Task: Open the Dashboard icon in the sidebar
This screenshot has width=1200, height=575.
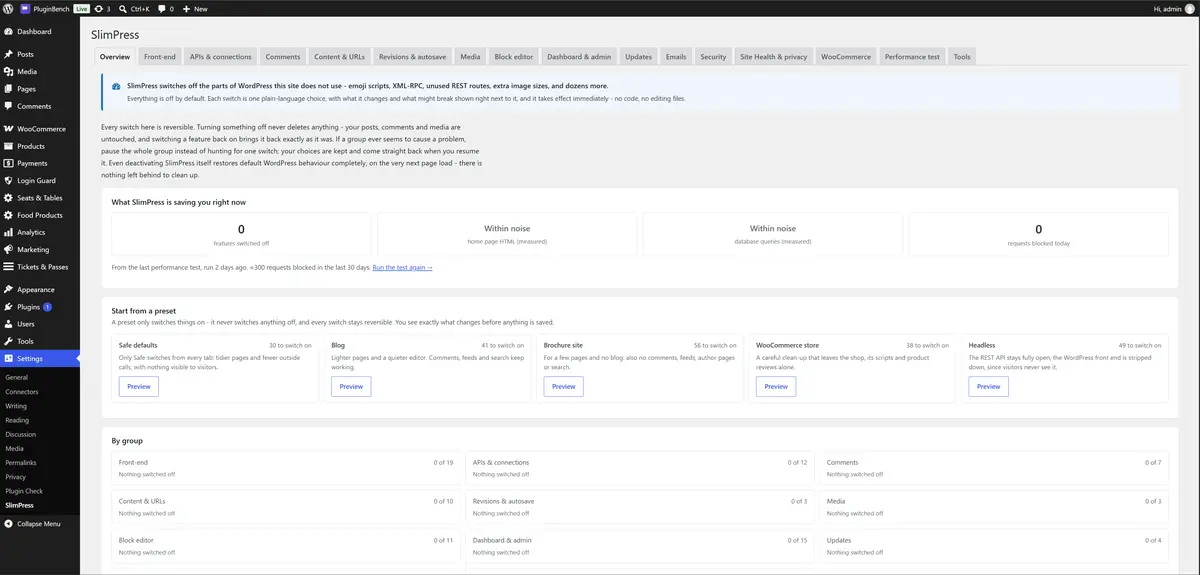Action: 8,32
